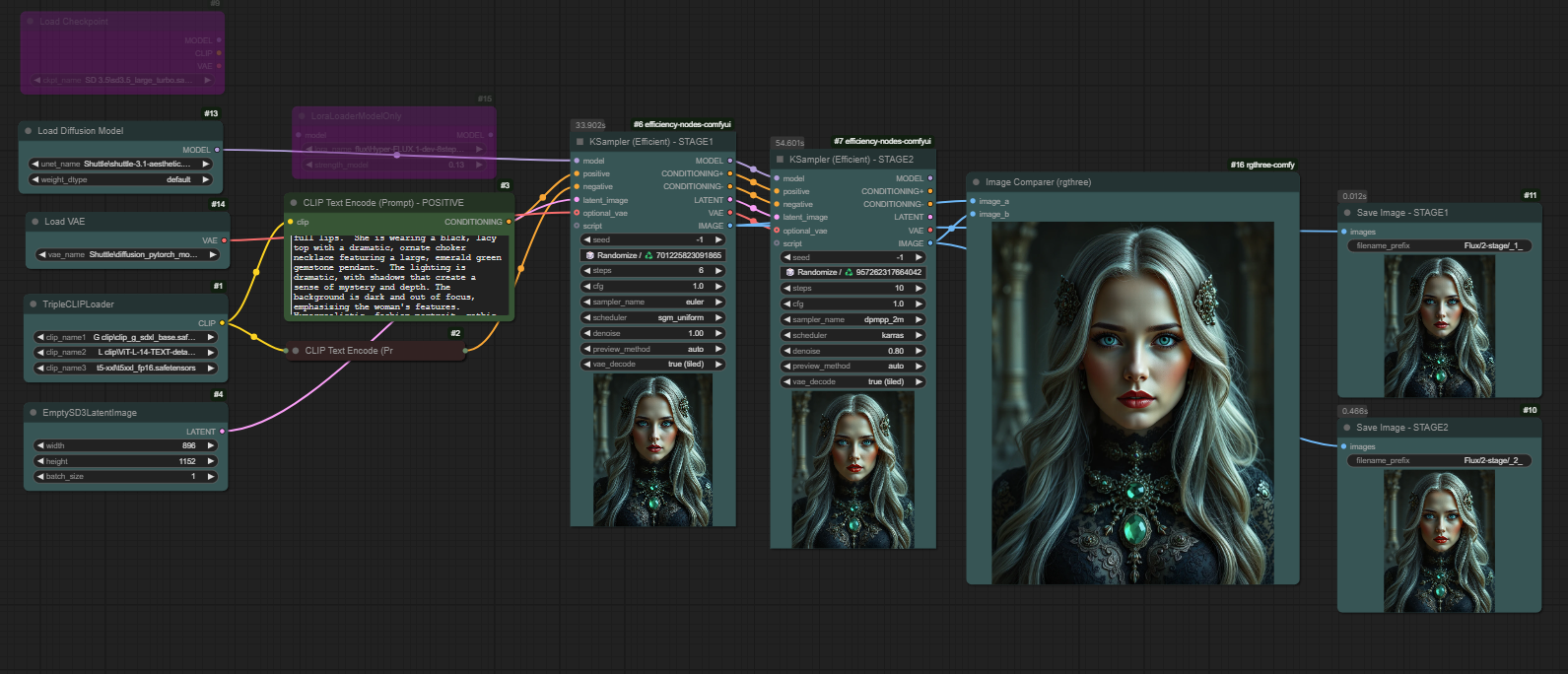The height and width of the screenshot is (674, 1568).
Task: Collapse the Image Comparer (rgthree) node via its dot
Action: [977, 182]
